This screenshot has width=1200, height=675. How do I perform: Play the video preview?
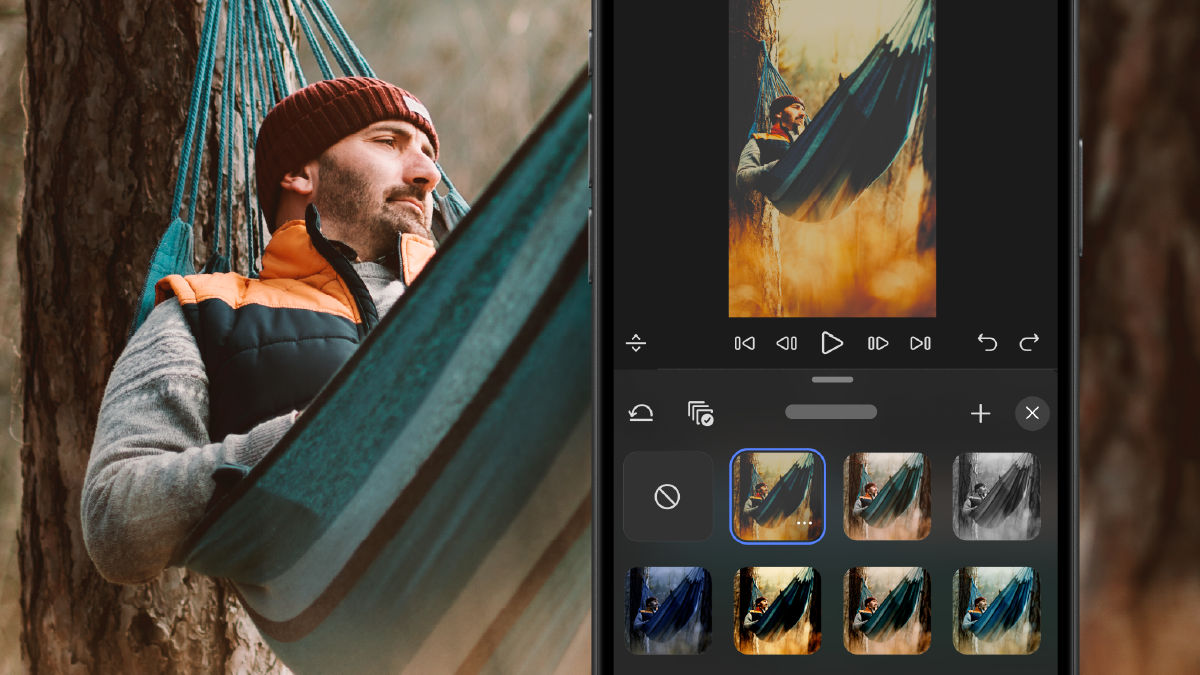tap(832, 343)
